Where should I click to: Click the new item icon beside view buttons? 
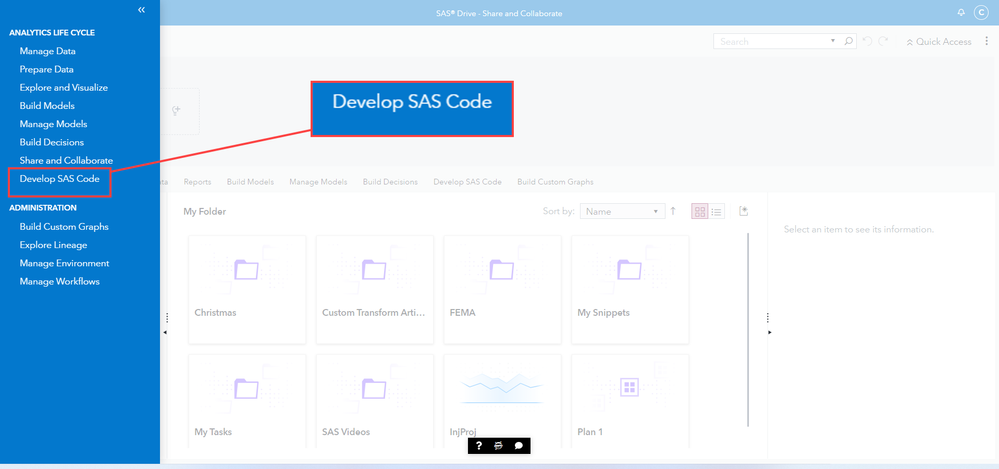tap(743, 211)
